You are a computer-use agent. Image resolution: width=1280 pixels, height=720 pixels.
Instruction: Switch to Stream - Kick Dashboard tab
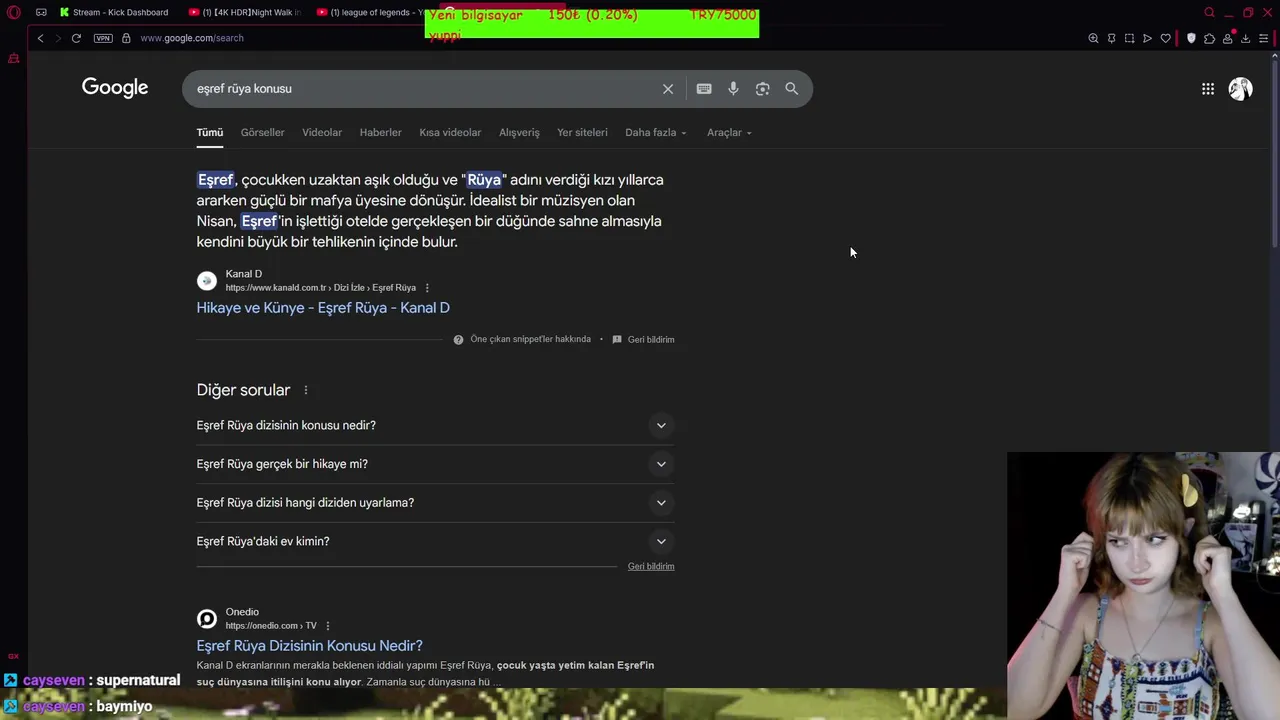115,12
